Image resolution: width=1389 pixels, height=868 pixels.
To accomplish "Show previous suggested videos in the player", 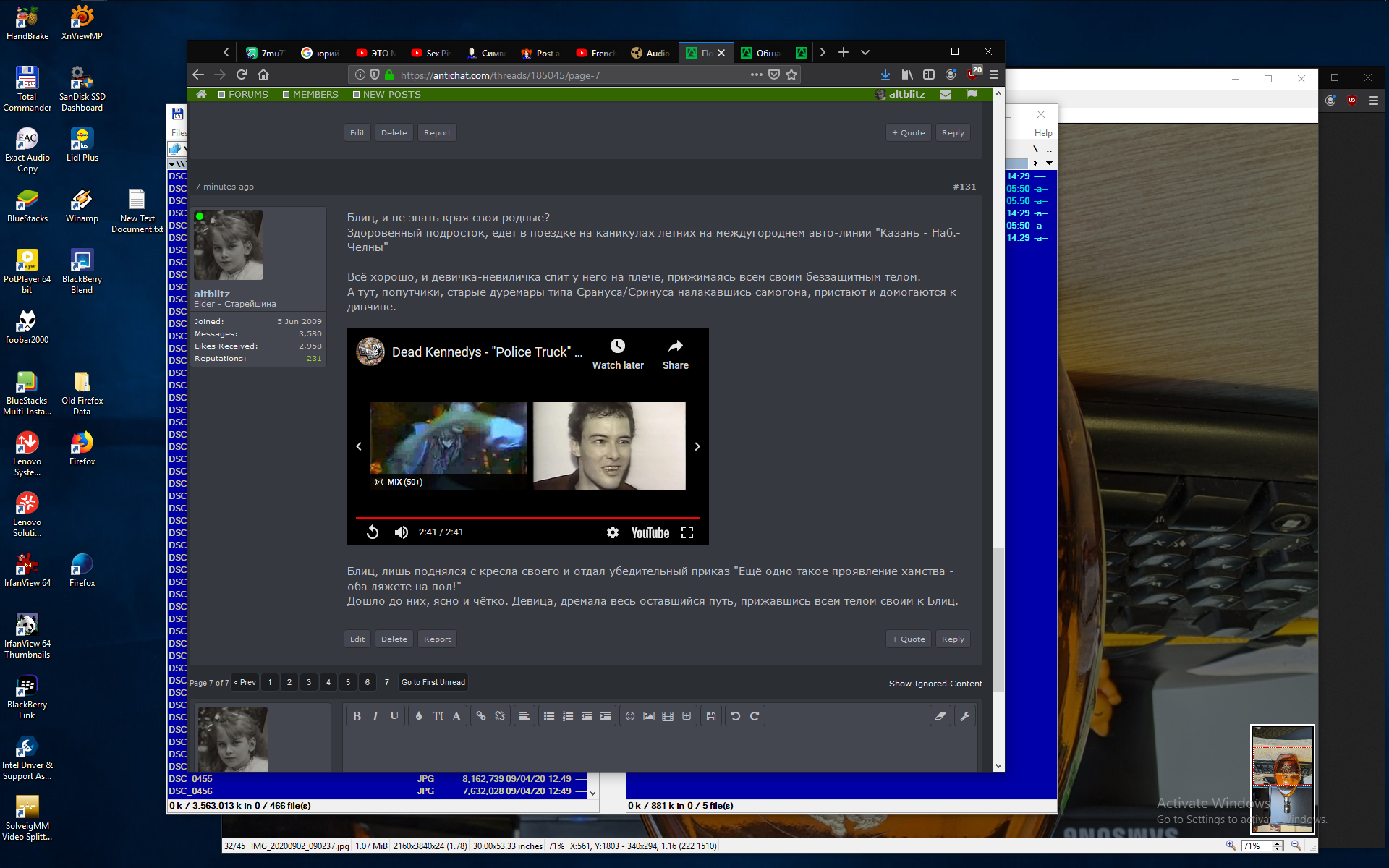I will pos(359,446).
